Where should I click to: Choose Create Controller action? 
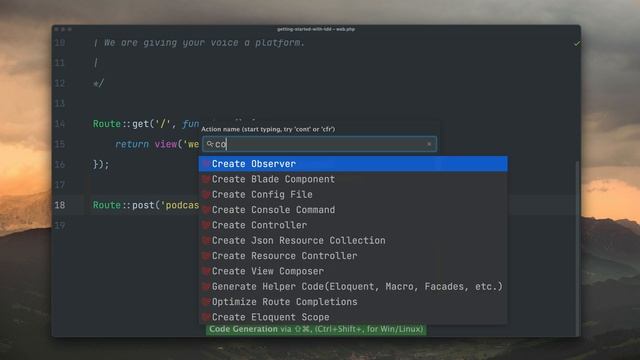pos(353,225)
